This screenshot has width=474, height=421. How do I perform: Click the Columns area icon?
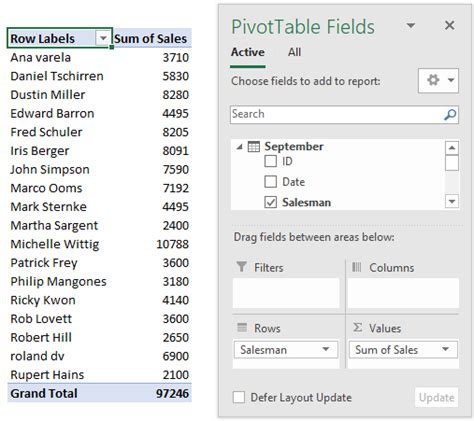[356, 267]
